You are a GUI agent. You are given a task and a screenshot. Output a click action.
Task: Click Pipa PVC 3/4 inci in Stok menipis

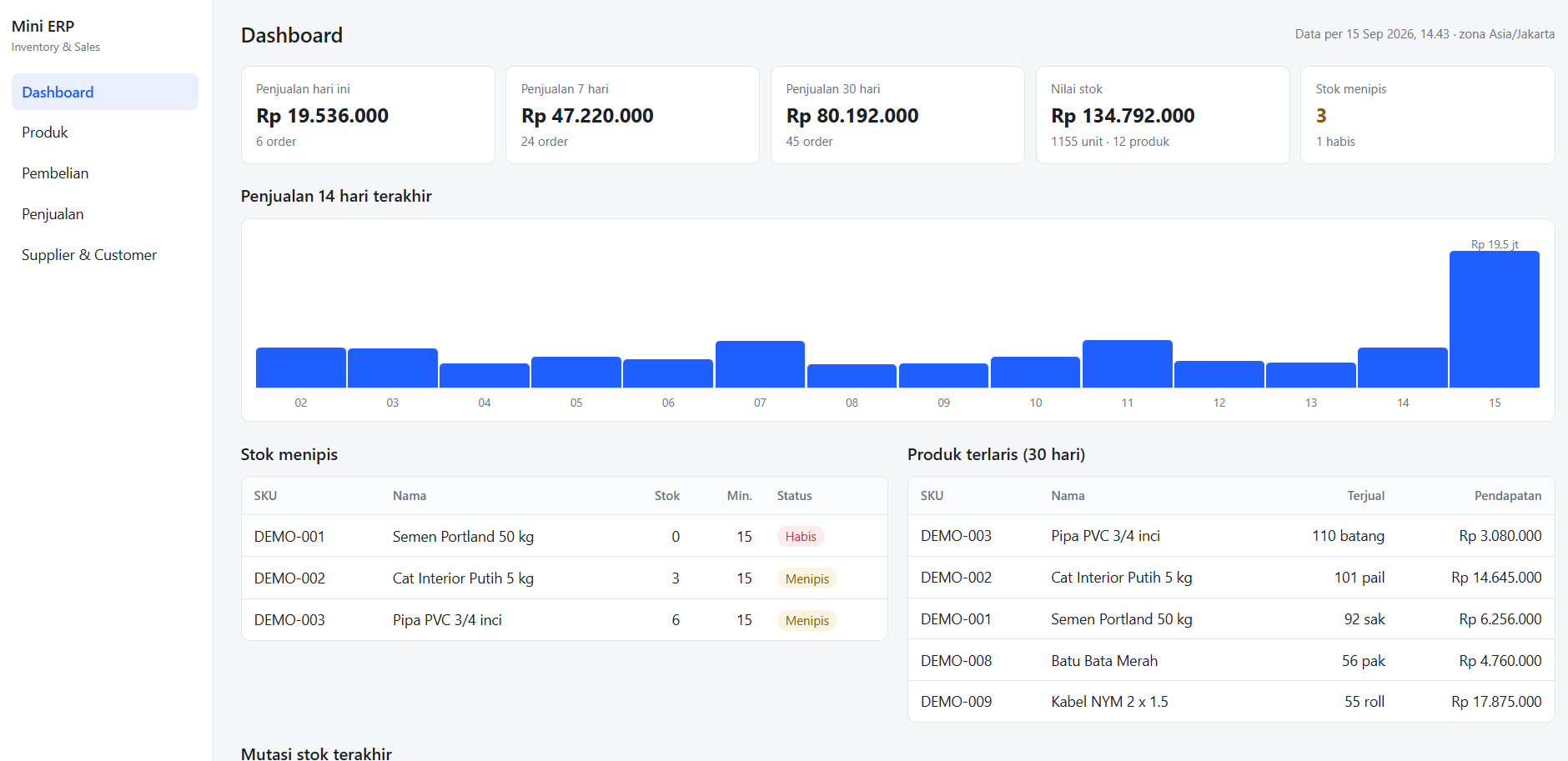[x=447, y=620]
